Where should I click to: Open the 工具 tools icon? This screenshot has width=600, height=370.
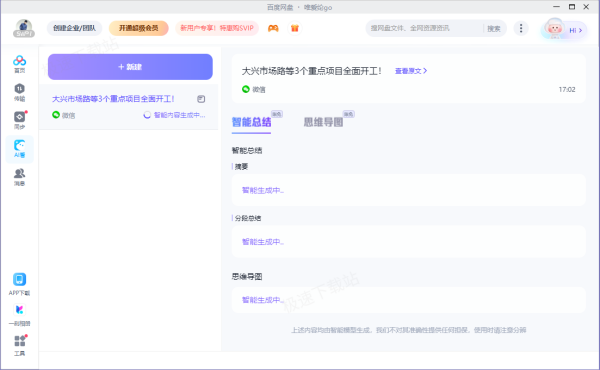click(x=20, y=345)
